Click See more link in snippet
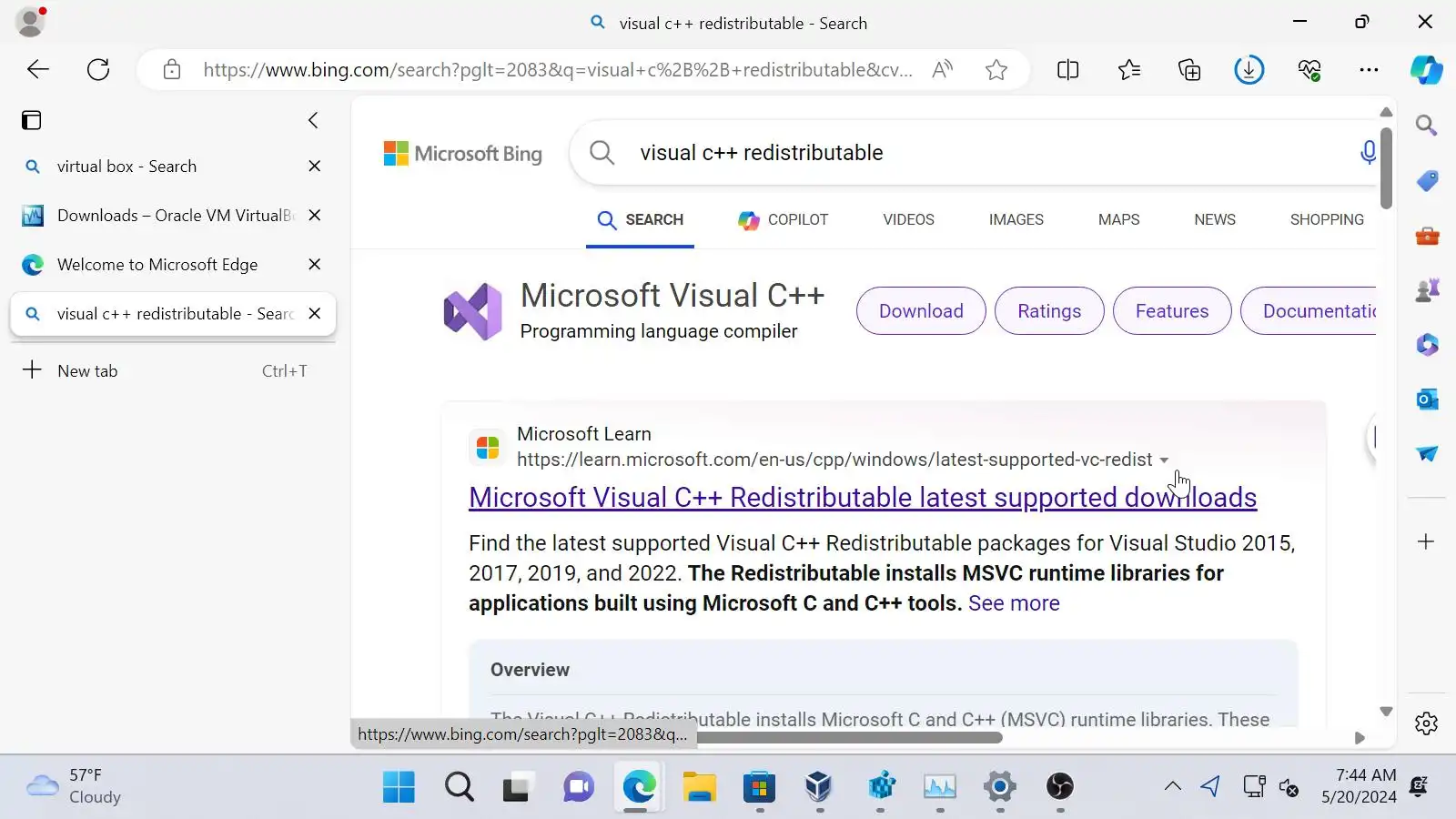Image resolution: width=1456 pixels, height=819 pixels. 1014,603
